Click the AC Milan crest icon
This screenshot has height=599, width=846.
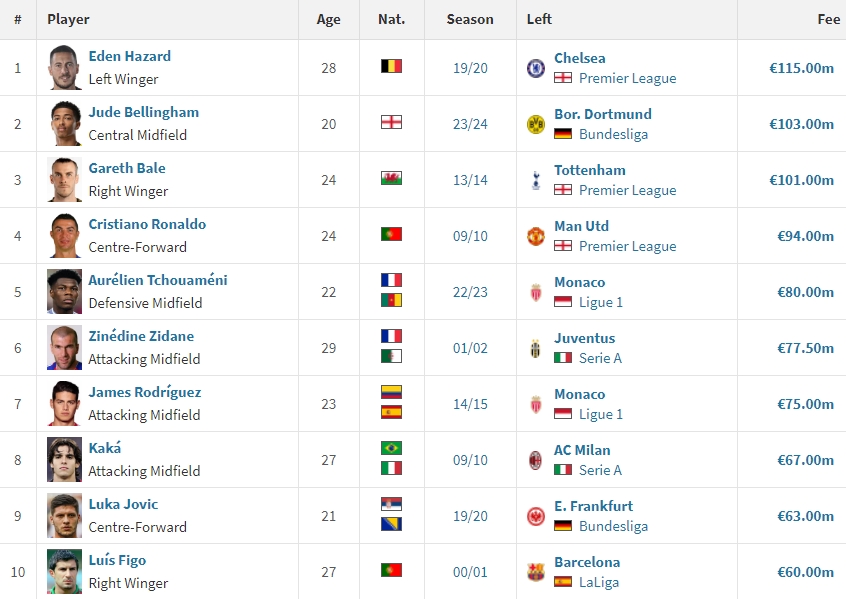(535, 460)
